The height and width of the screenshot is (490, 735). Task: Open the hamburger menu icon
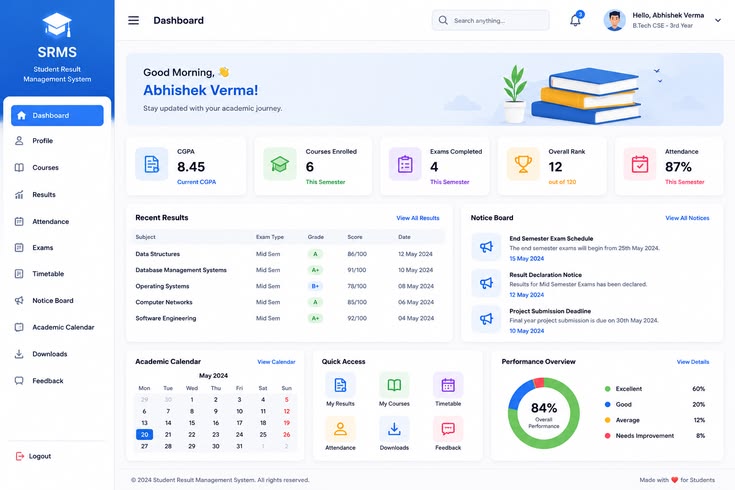(x=134, y=20)
